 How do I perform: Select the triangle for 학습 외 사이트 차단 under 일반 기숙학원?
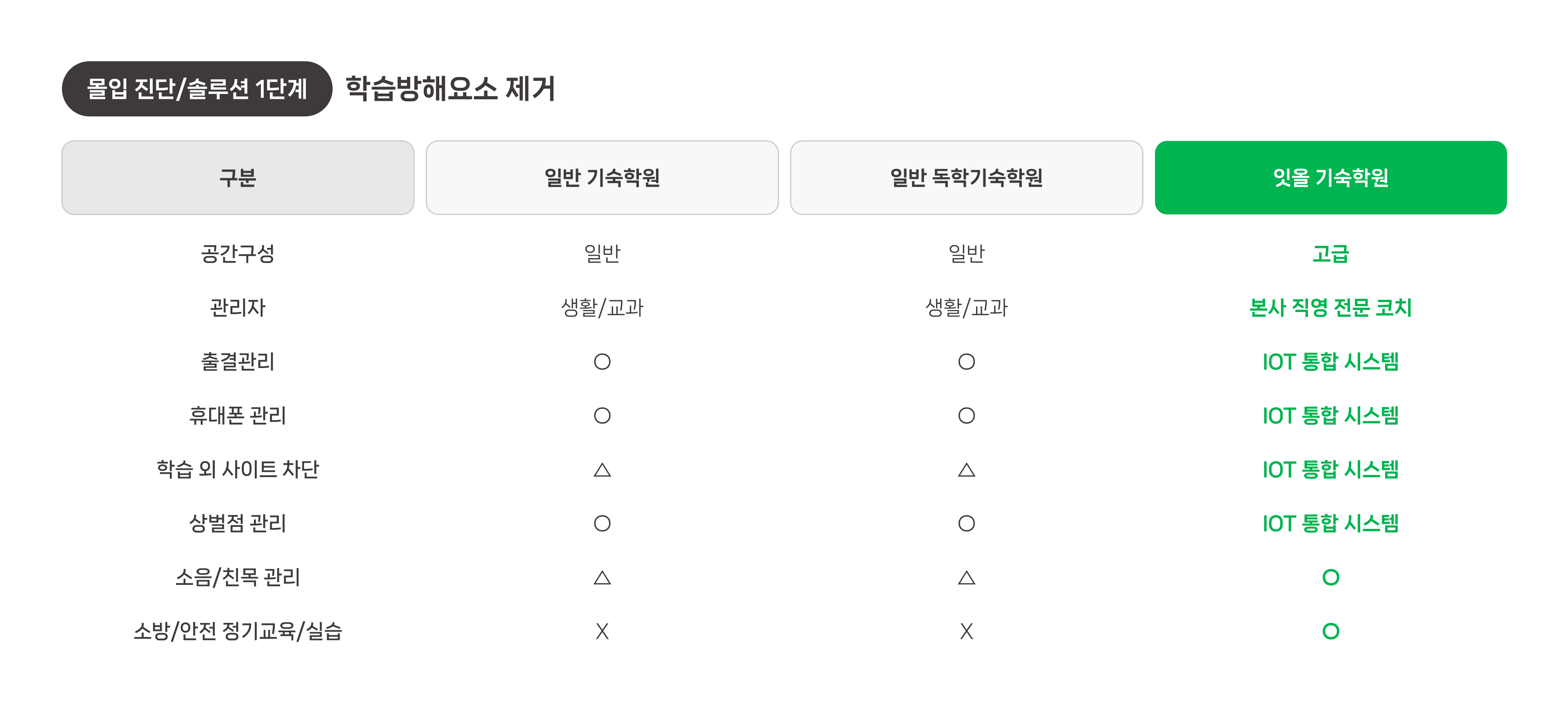602,470
